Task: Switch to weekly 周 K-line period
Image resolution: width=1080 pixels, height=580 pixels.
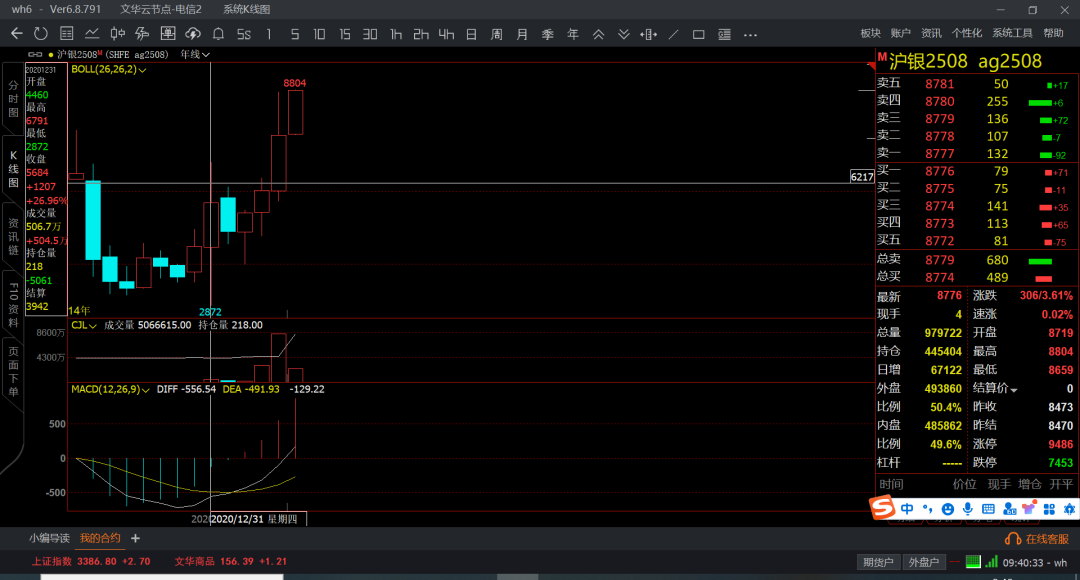Action: click(497, 34)
